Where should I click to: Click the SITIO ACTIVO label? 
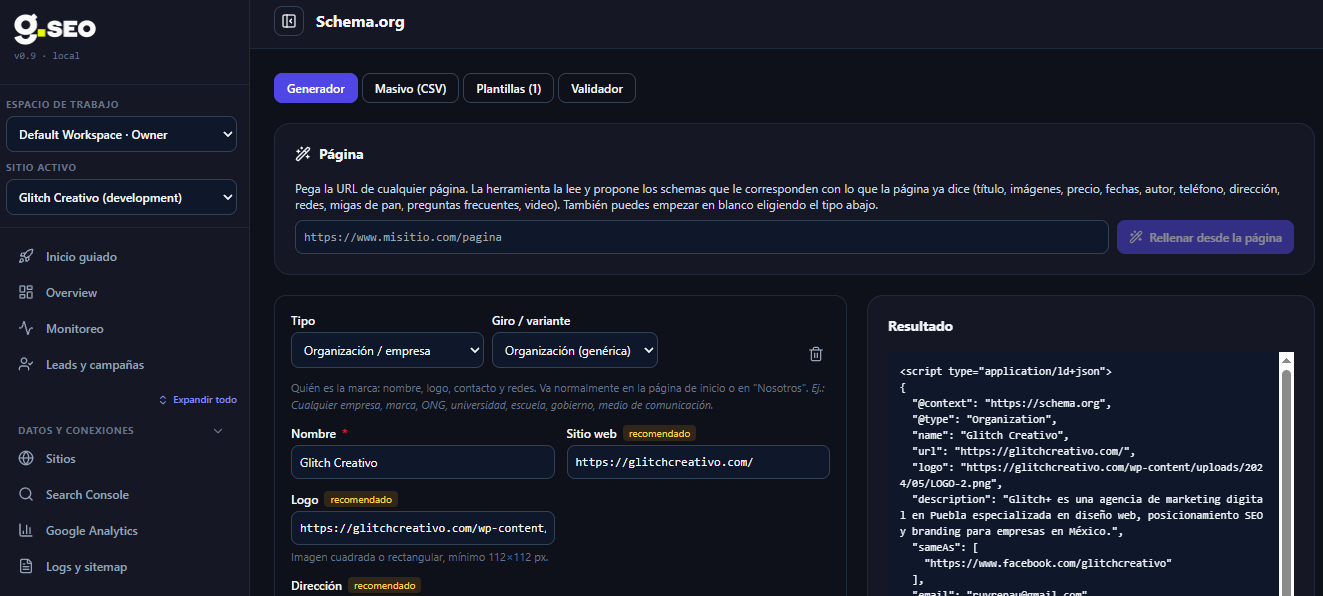click(41, 167)
